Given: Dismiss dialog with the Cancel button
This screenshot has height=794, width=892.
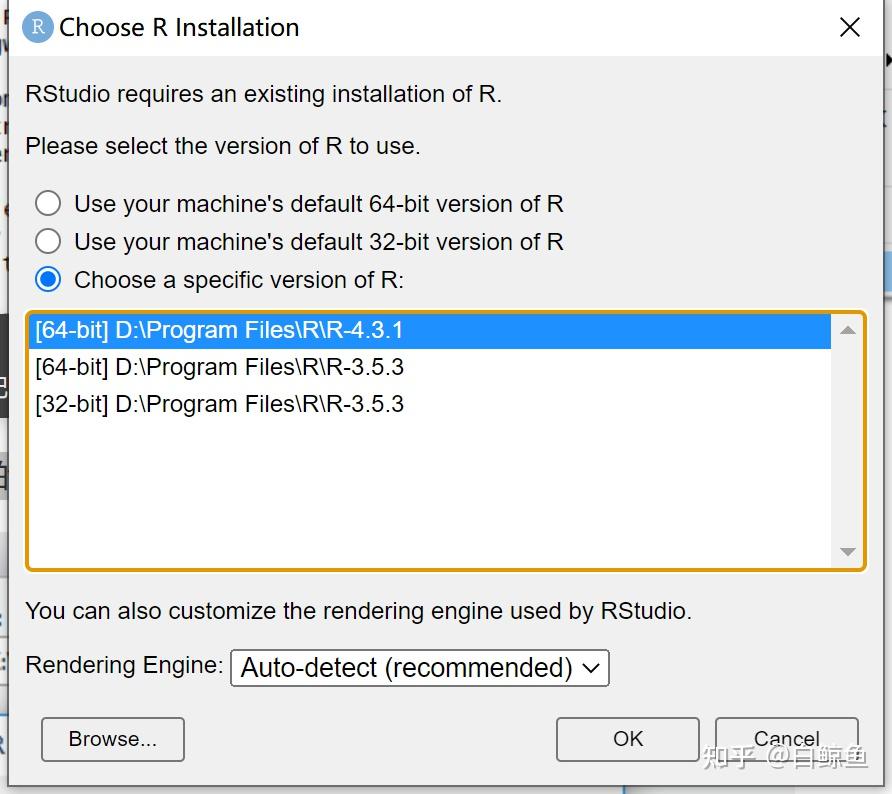Looking at the screenshot, I should 786,739.
